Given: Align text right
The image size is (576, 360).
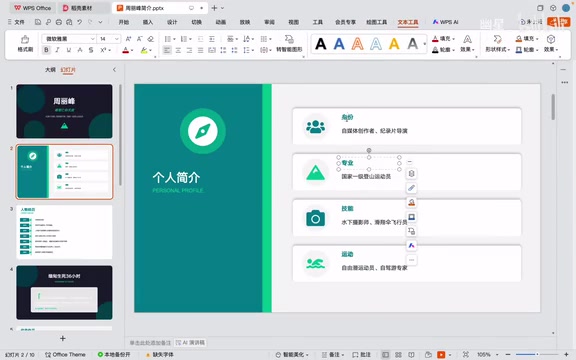Looking at the screenshot, I should [189, 50].
